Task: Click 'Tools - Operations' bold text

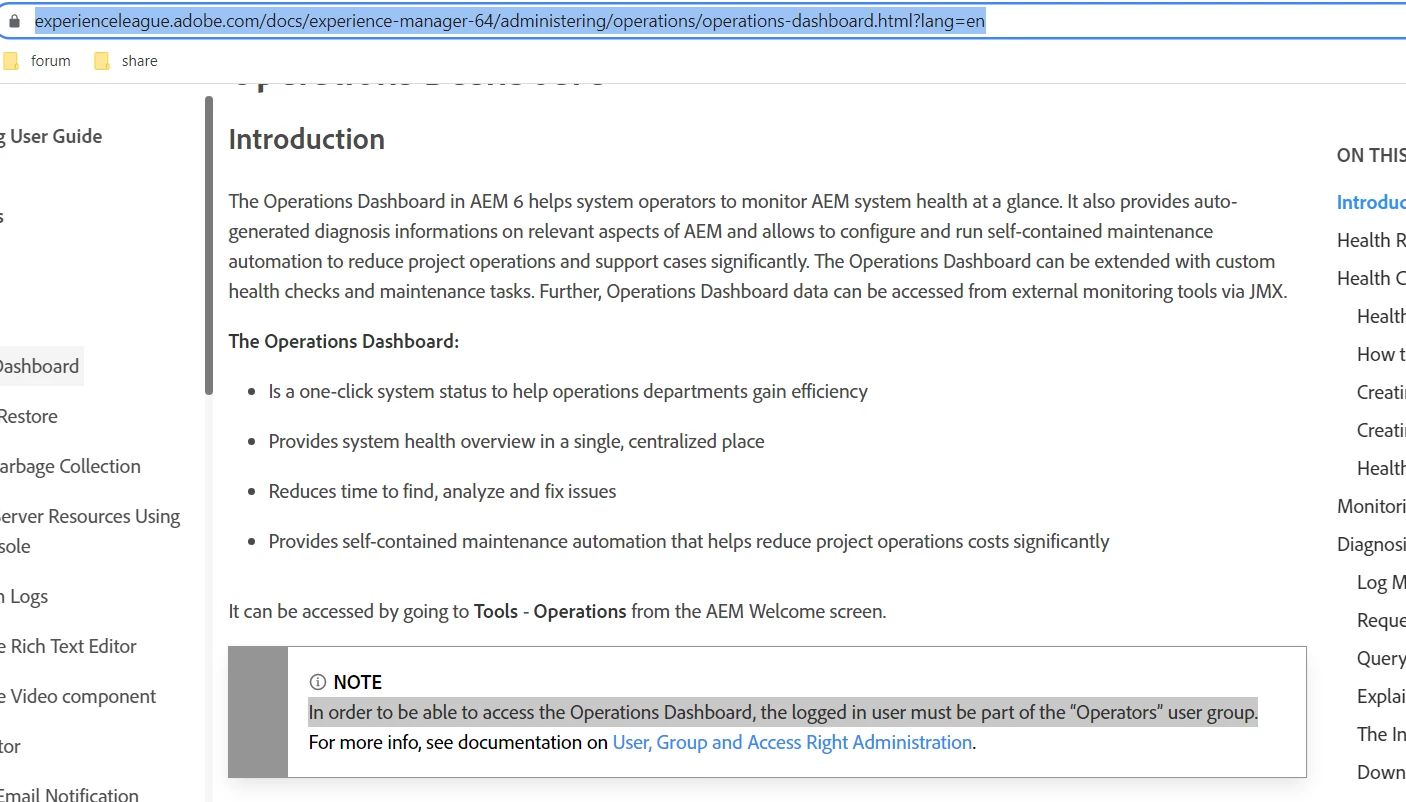Action: coord(550,611)
